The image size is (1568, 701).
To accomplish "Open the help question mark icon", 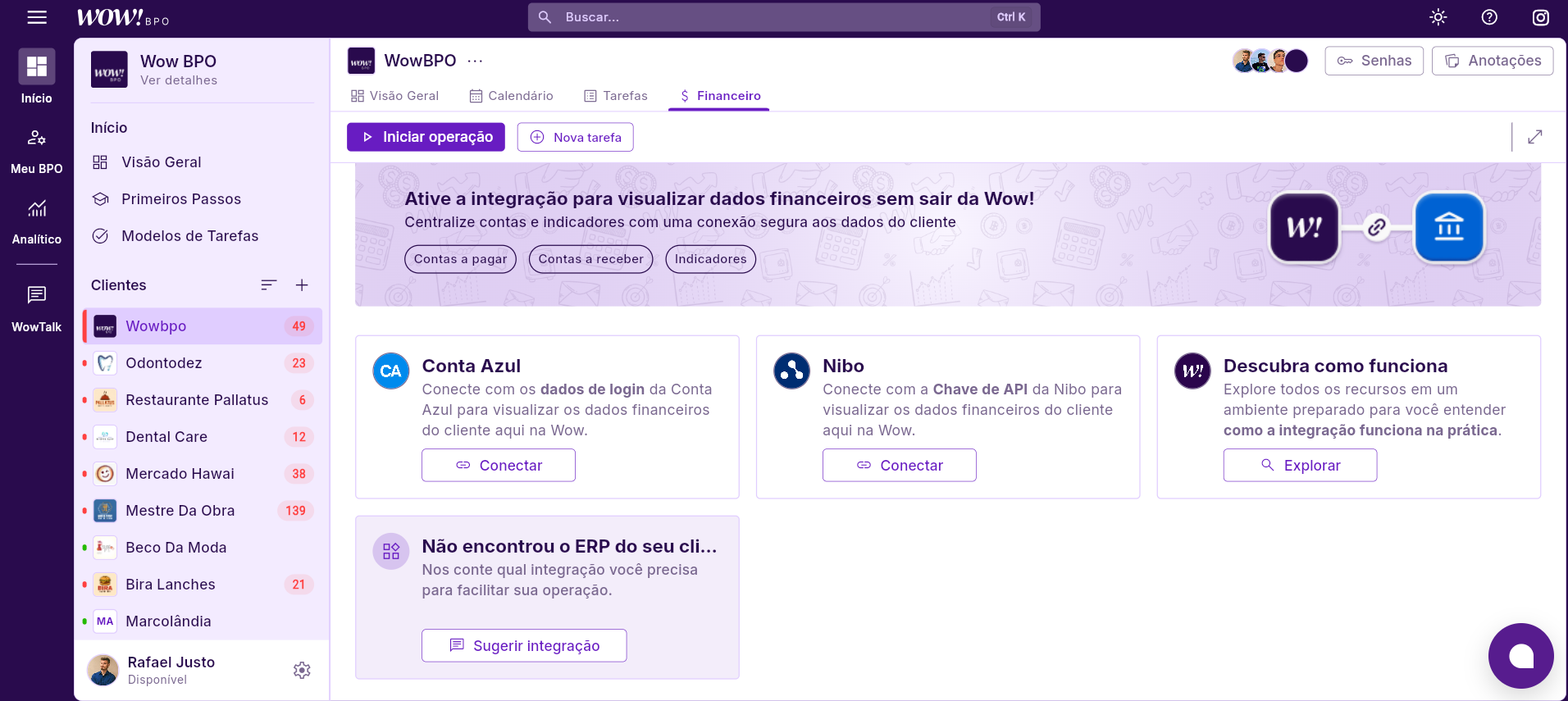I will tap(1489, 17).
